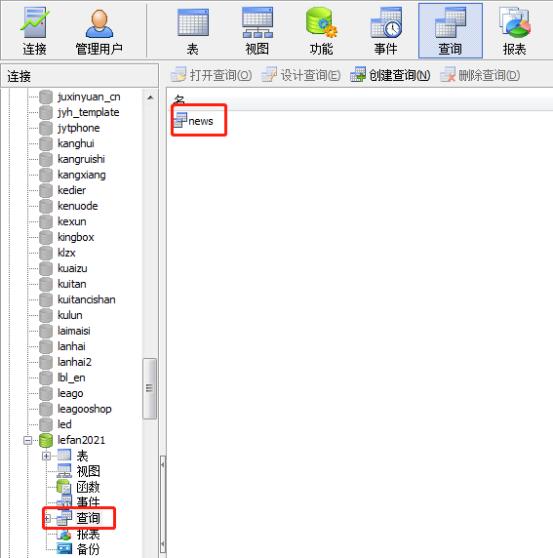Open the 连接 connection icon in toolbar
Screen dimensions: 553x558
35,31
